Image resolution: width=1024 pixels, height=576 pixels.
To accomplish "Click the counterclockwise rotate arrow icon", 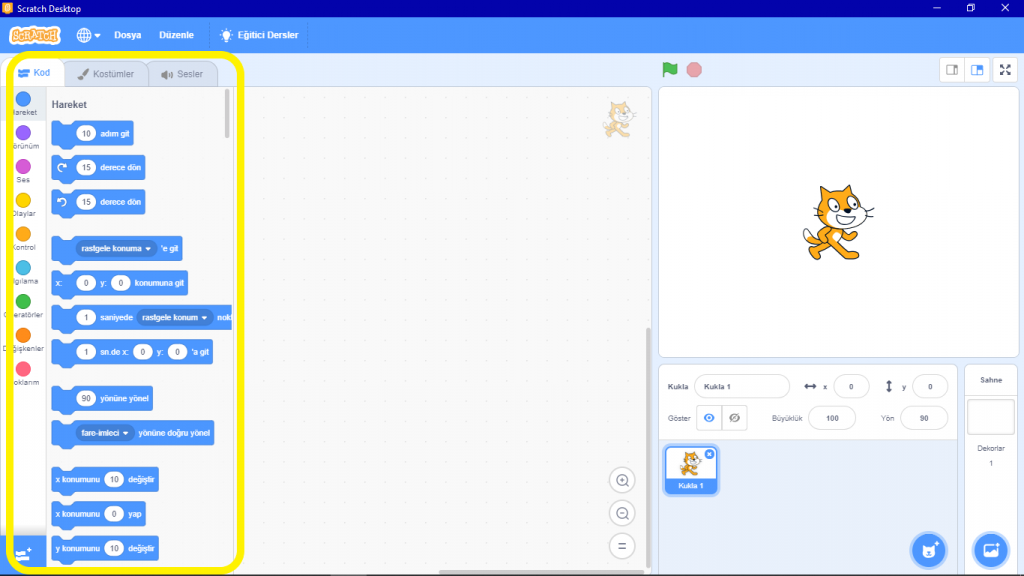I will tap(62, 202).
